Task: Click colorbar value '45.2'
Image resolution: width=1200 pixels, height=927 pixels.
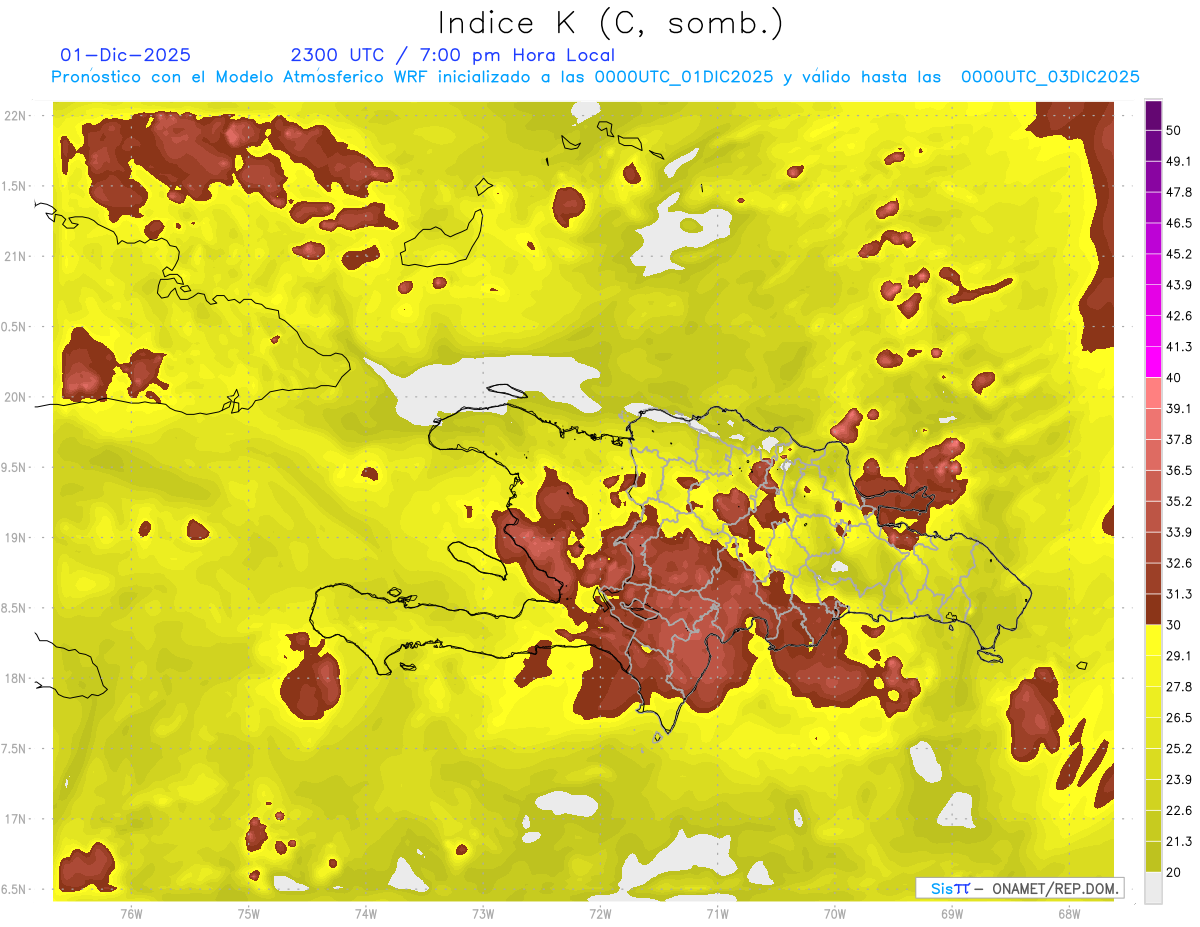Action: click(1179, 254)
